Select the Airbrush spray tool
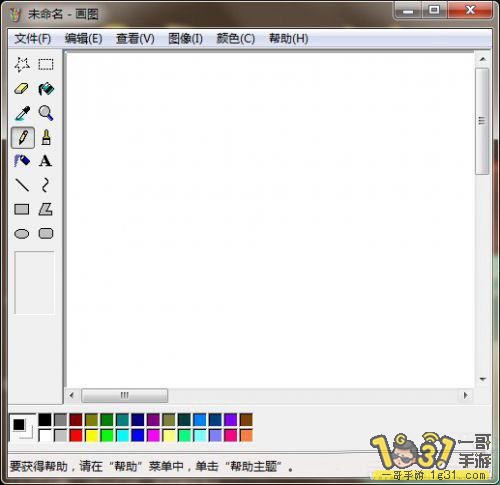 click(x=22, y=161)
